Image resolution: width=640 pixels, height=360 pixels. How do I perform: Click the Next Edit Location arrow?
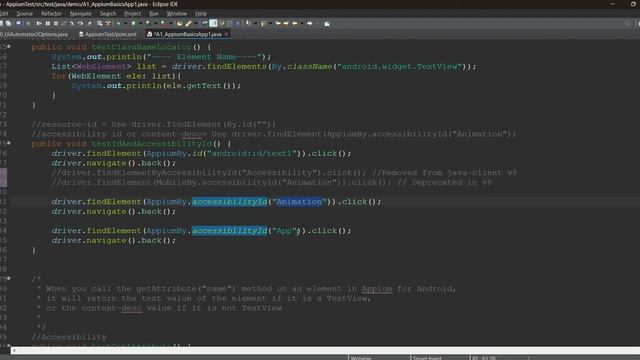click(286, 23)
